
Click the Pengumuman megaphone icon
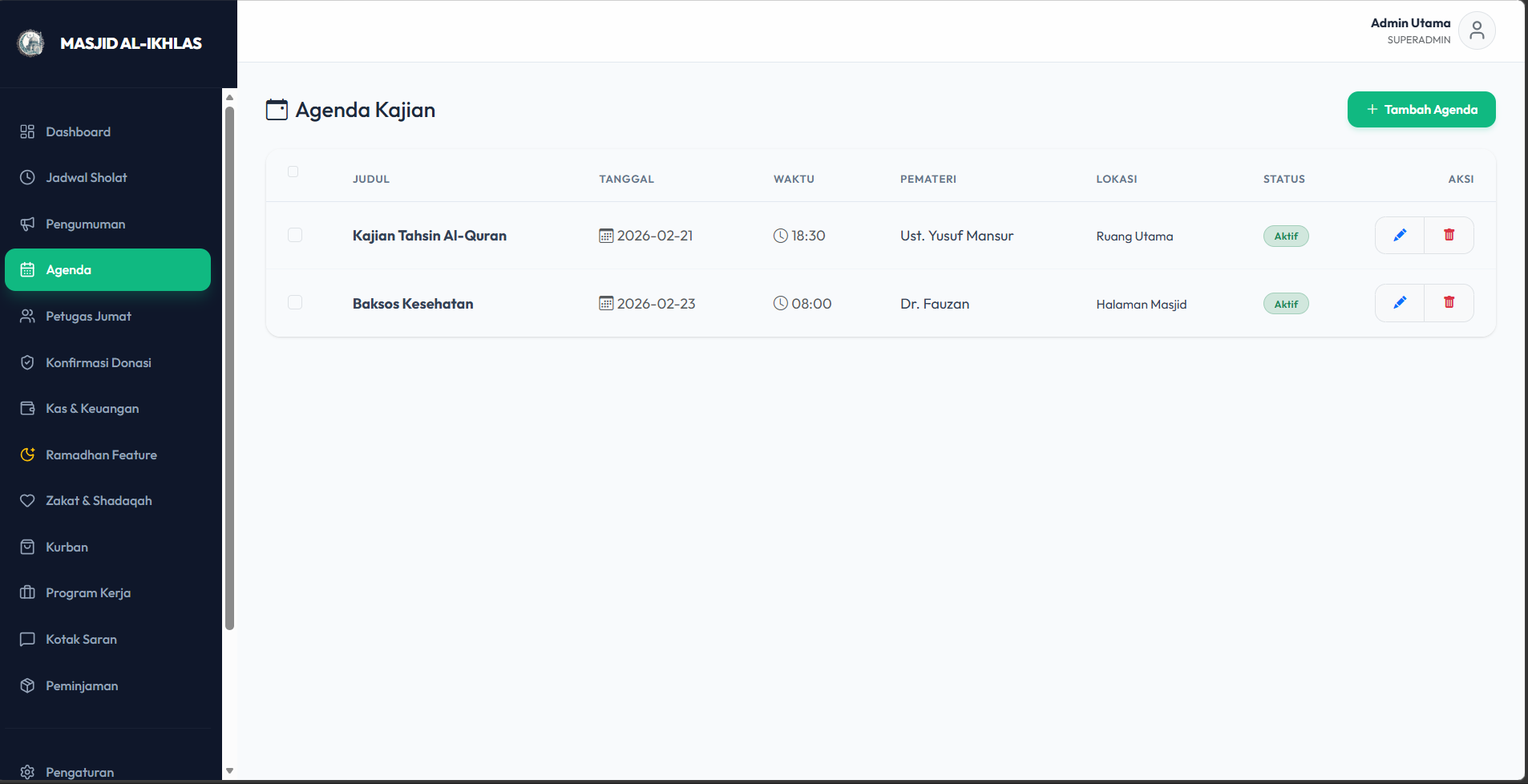click(27, 224)
